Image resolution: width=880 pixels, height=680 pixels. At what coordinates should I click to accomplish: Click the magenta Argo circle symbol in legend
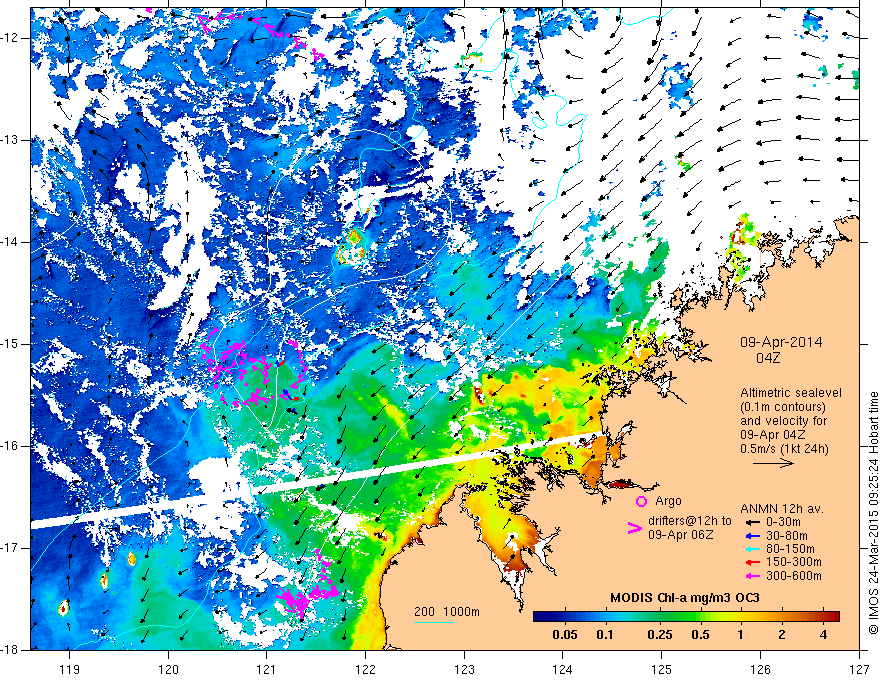(641, 501)
